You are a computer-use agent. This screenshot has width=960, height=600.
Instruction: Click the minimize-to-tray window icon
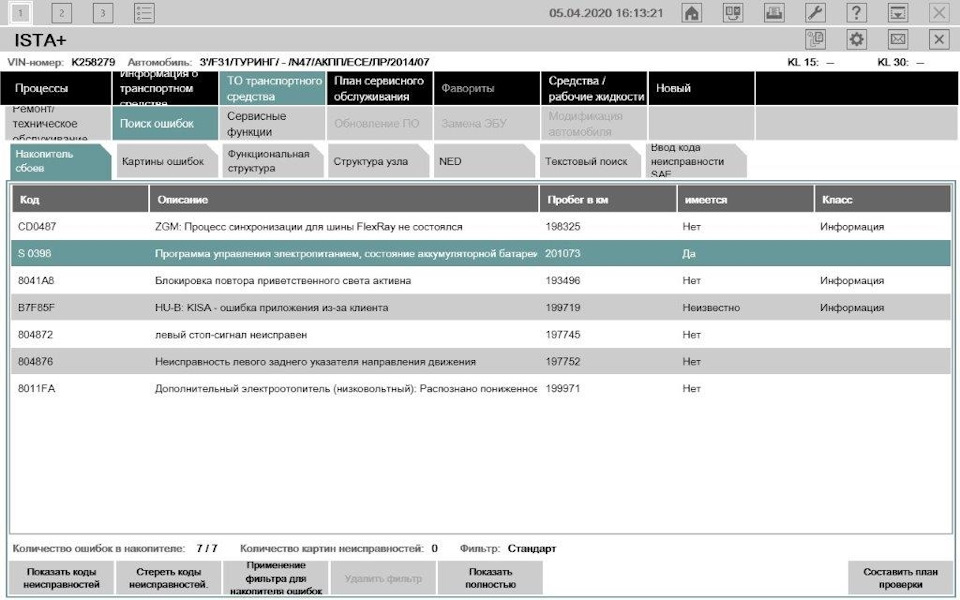point(898,13)
